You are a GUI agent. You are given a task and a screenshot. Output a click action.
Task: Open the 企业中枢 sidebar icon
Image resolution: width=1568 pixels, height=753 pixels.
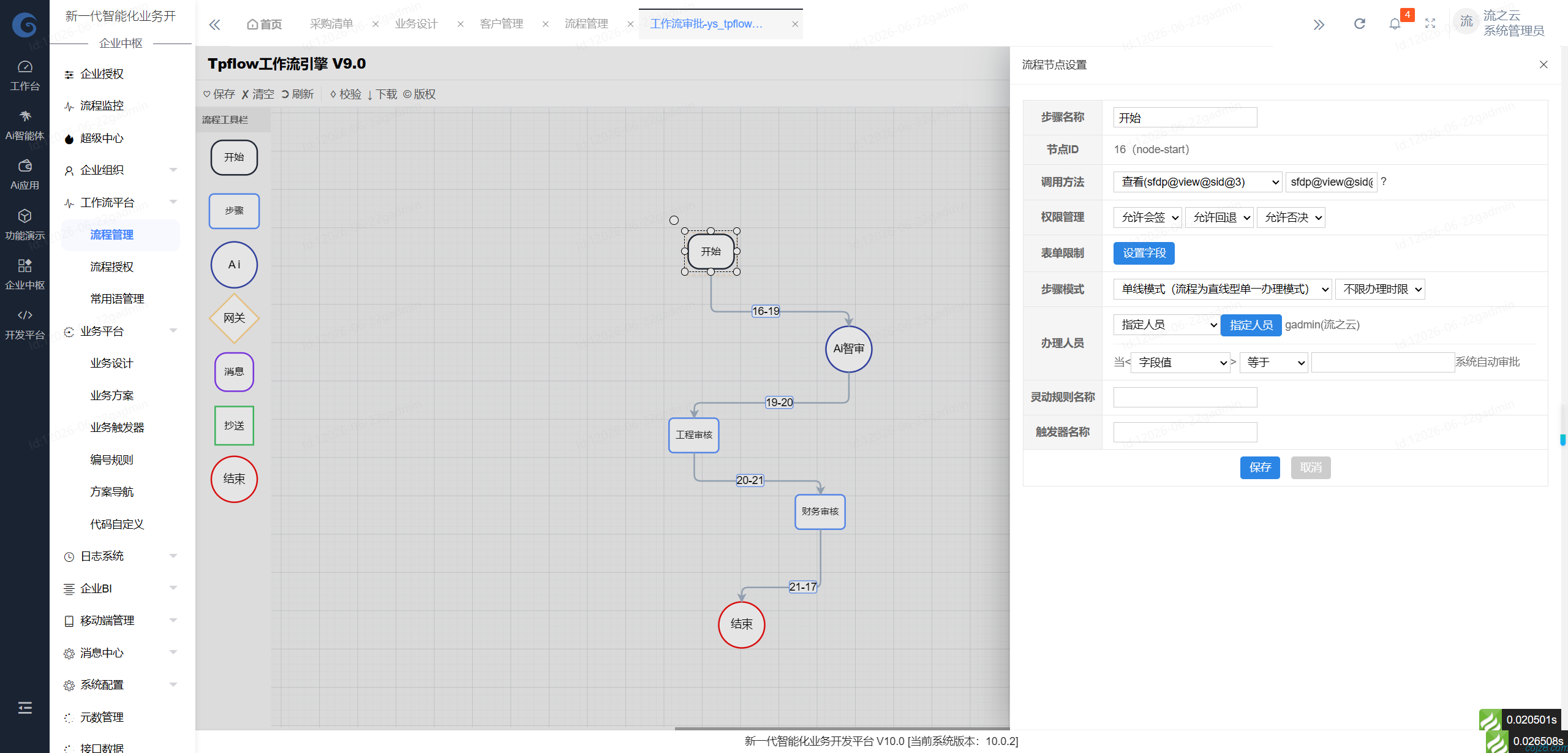click(24, 274)
